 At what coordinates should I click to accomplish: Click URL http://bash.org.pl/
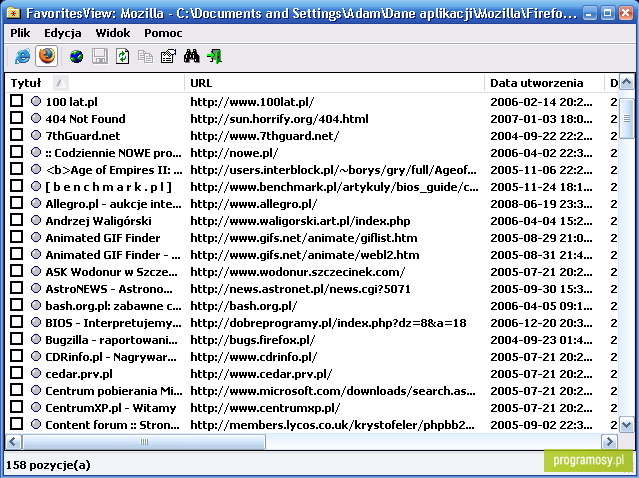[x=243, y=306]
